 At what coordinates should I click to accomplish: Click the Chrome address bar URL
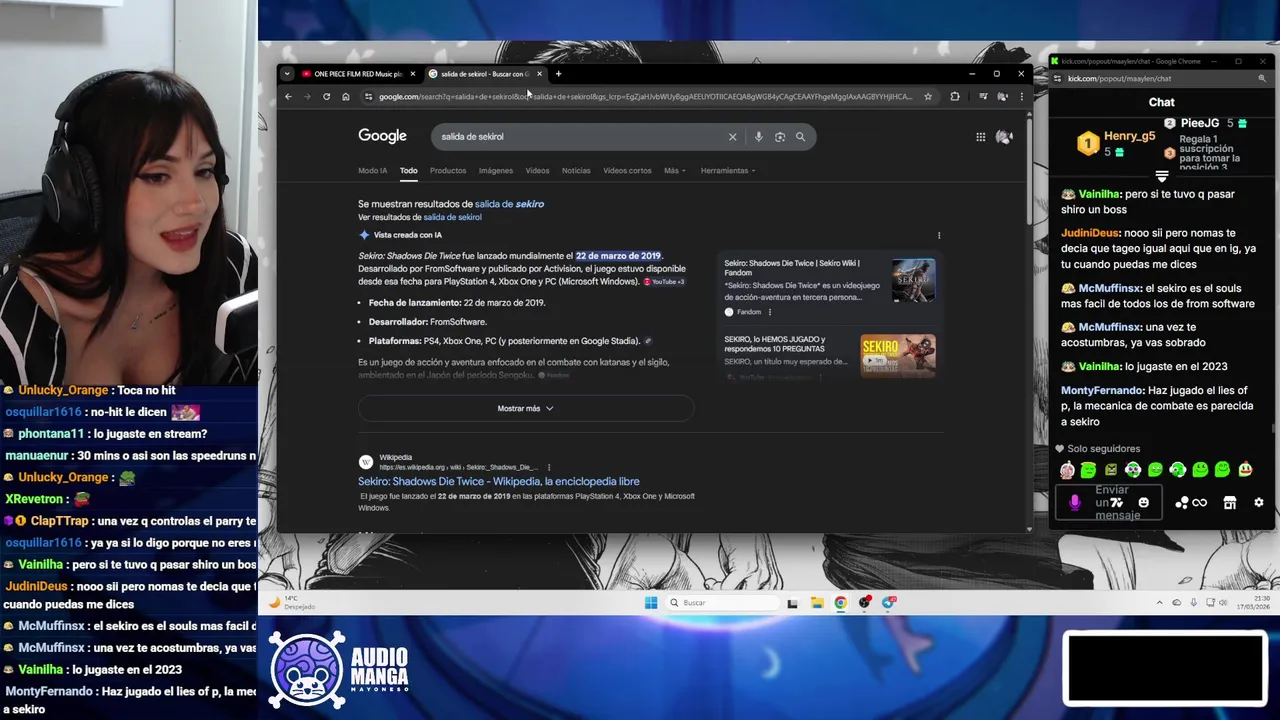pos(645,97)
